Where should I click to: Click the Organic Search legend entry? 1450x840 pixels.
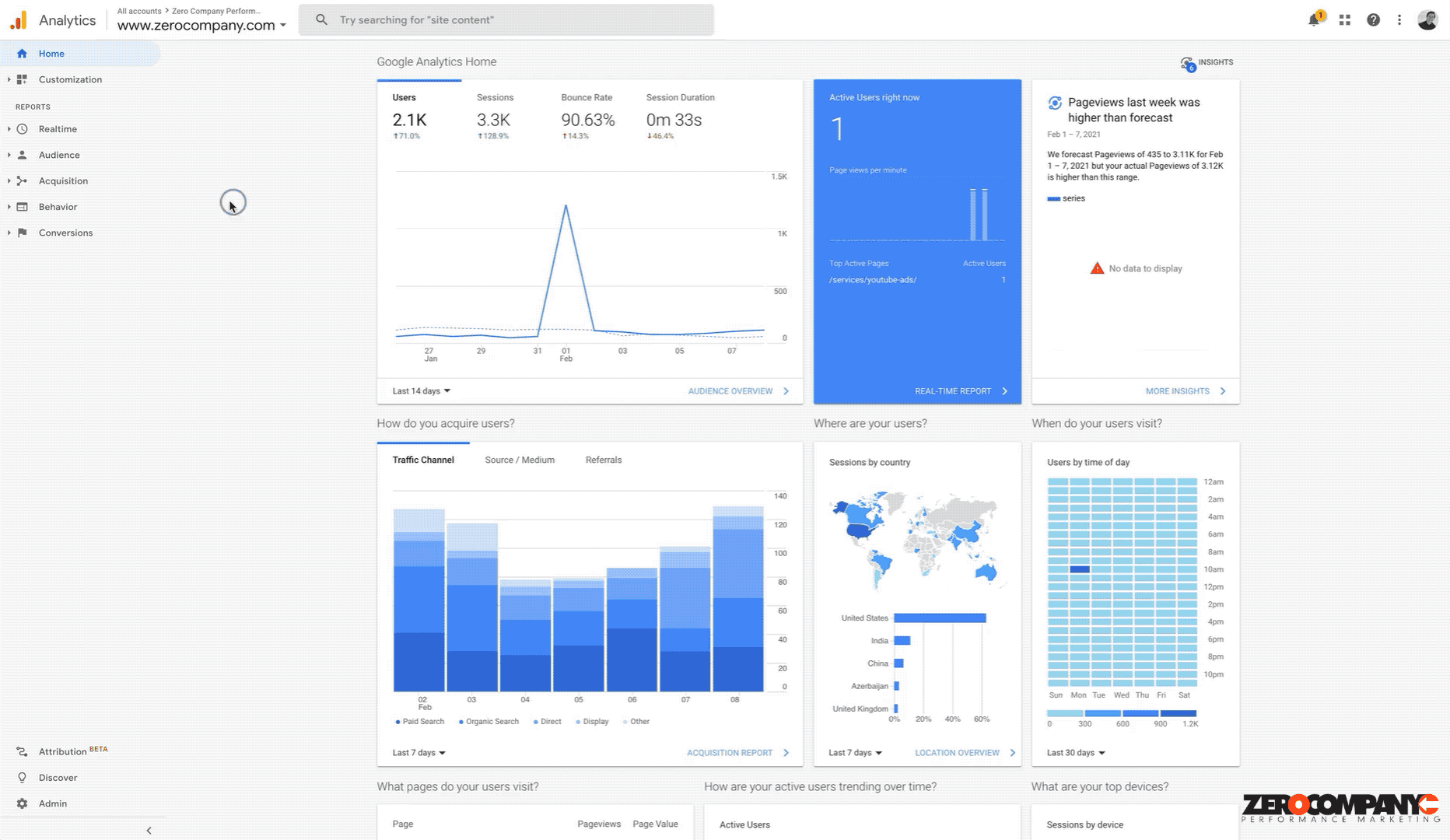click(x=489, y=722)
